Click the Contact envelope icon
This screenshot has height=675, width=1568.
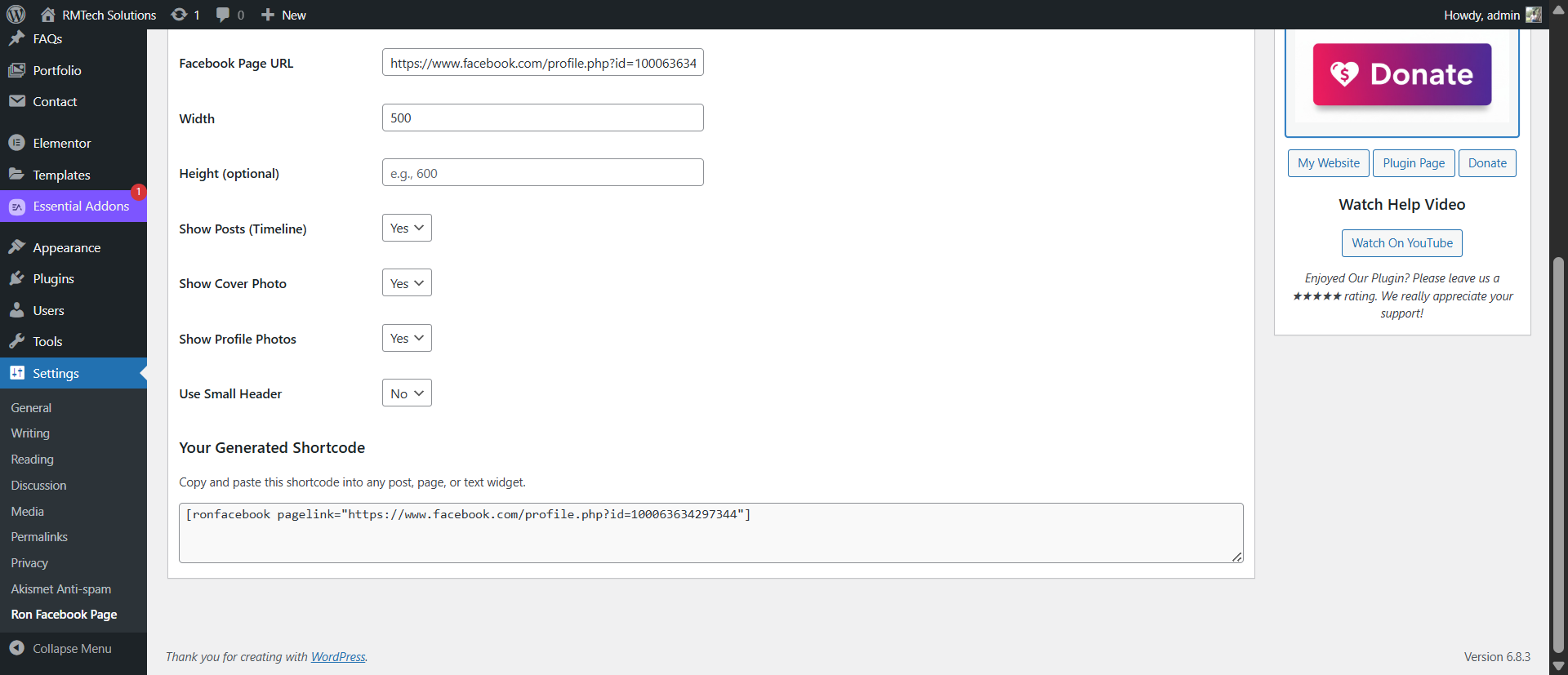point(16,101)
